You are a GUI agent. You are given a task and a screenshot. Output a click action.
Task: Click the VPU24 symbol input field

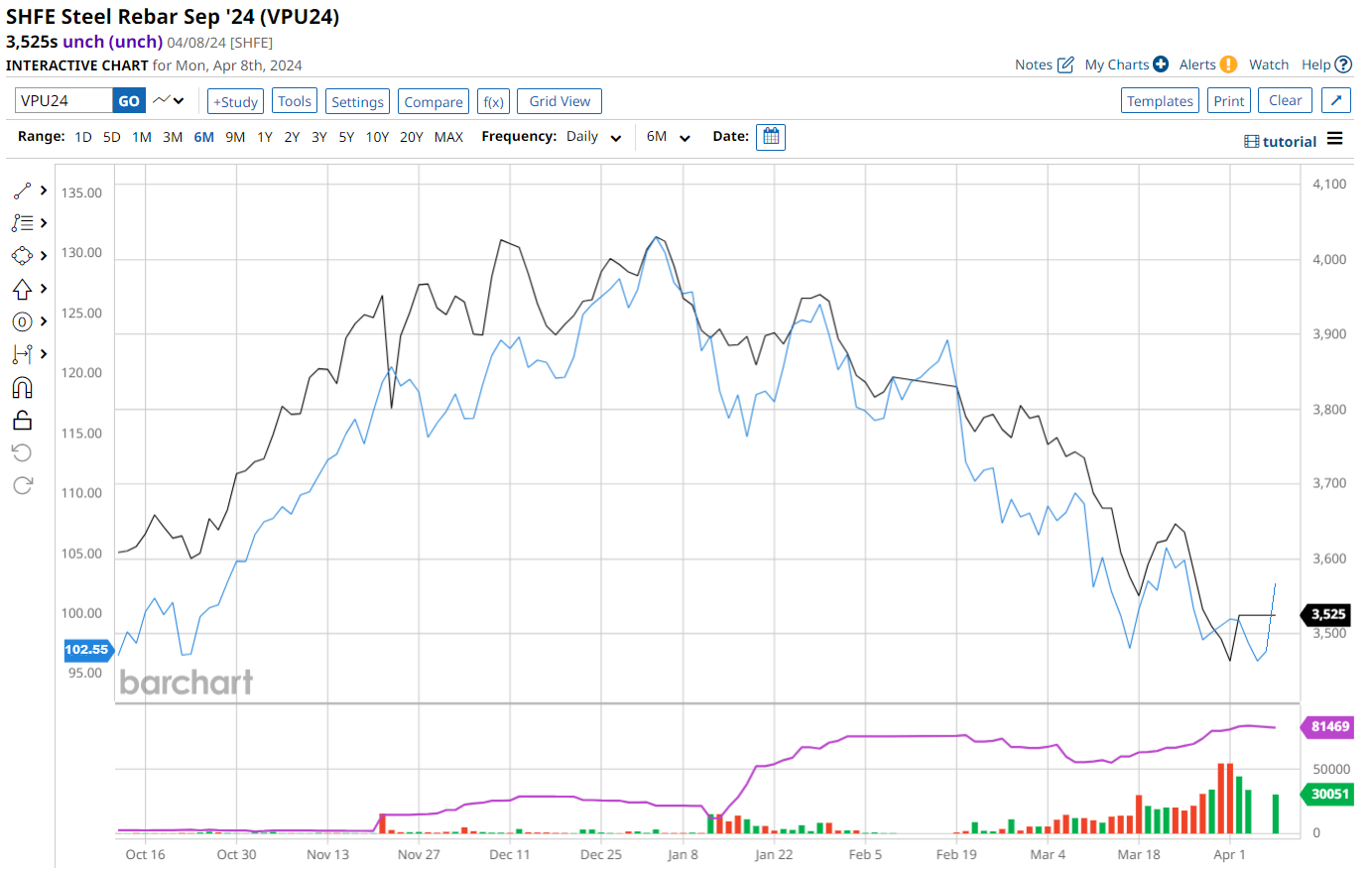pos(64,101)
